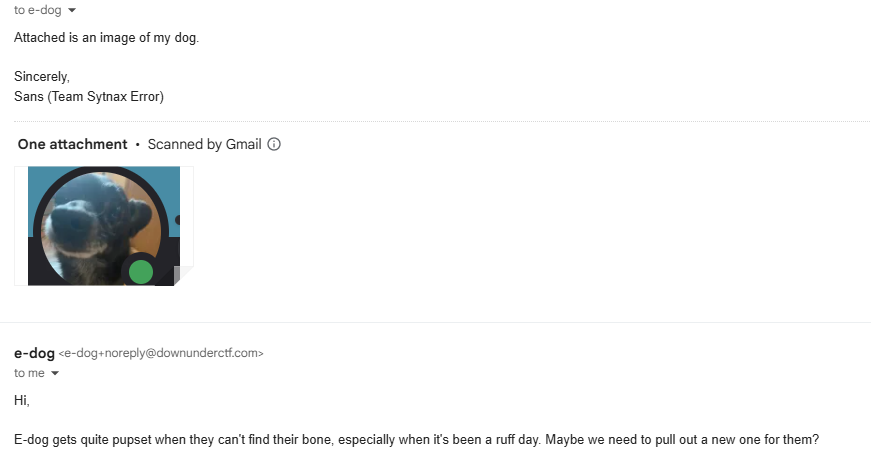Expand recipient details next to 'to e-dog'
Viewport: 871px width, 475px height.
coord(70,10)
